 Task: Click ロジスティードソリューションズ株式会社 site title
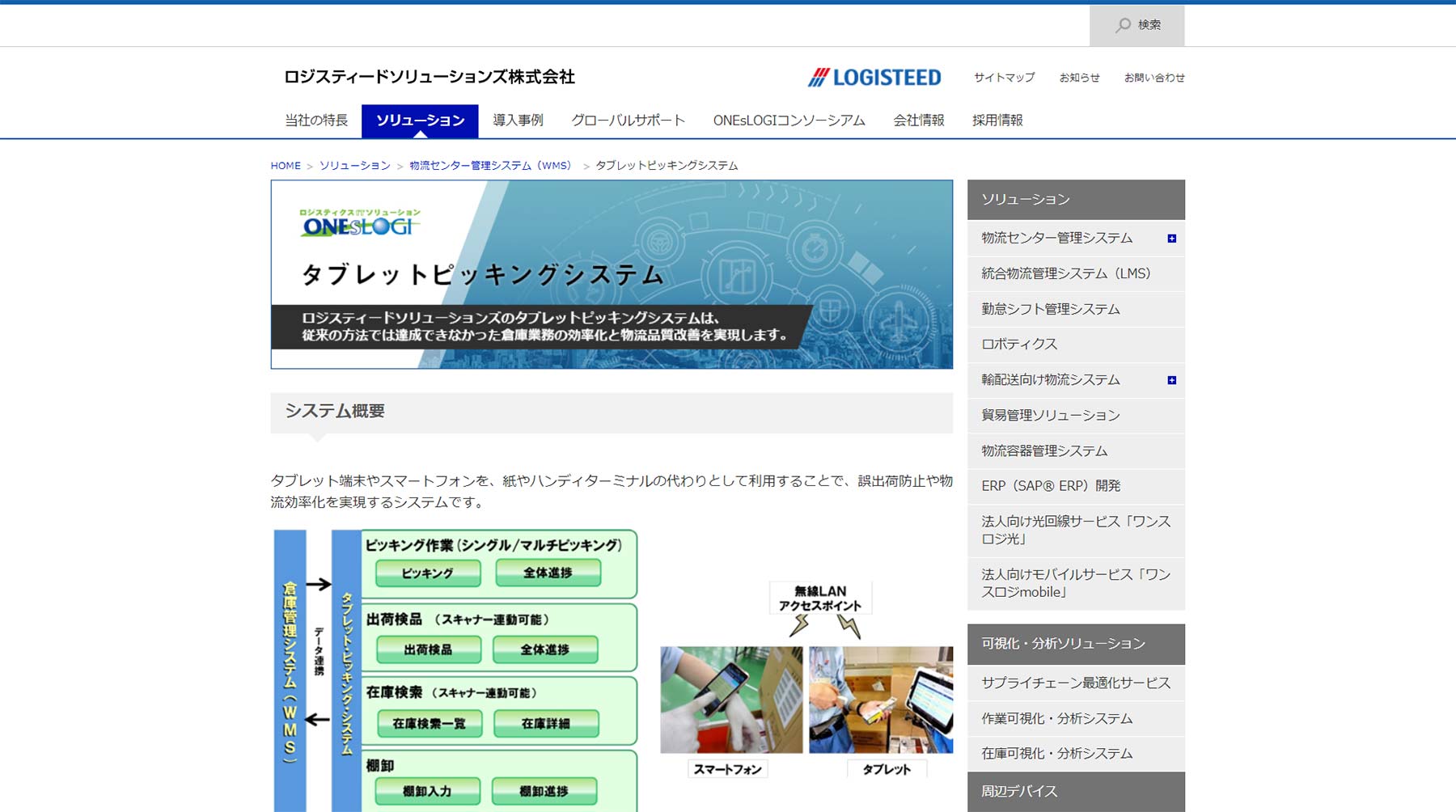pos(430,77)
